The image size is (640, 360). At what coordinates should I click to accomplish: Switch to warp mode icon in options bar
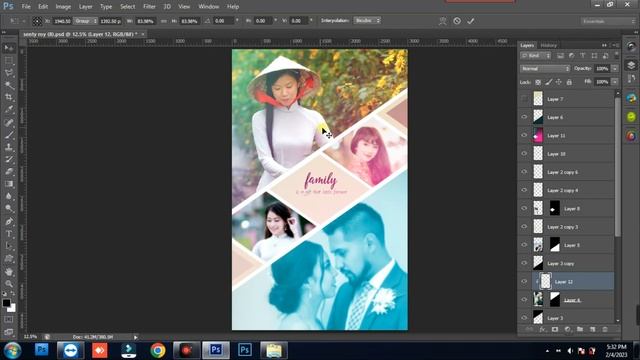[x=442, y=21]
